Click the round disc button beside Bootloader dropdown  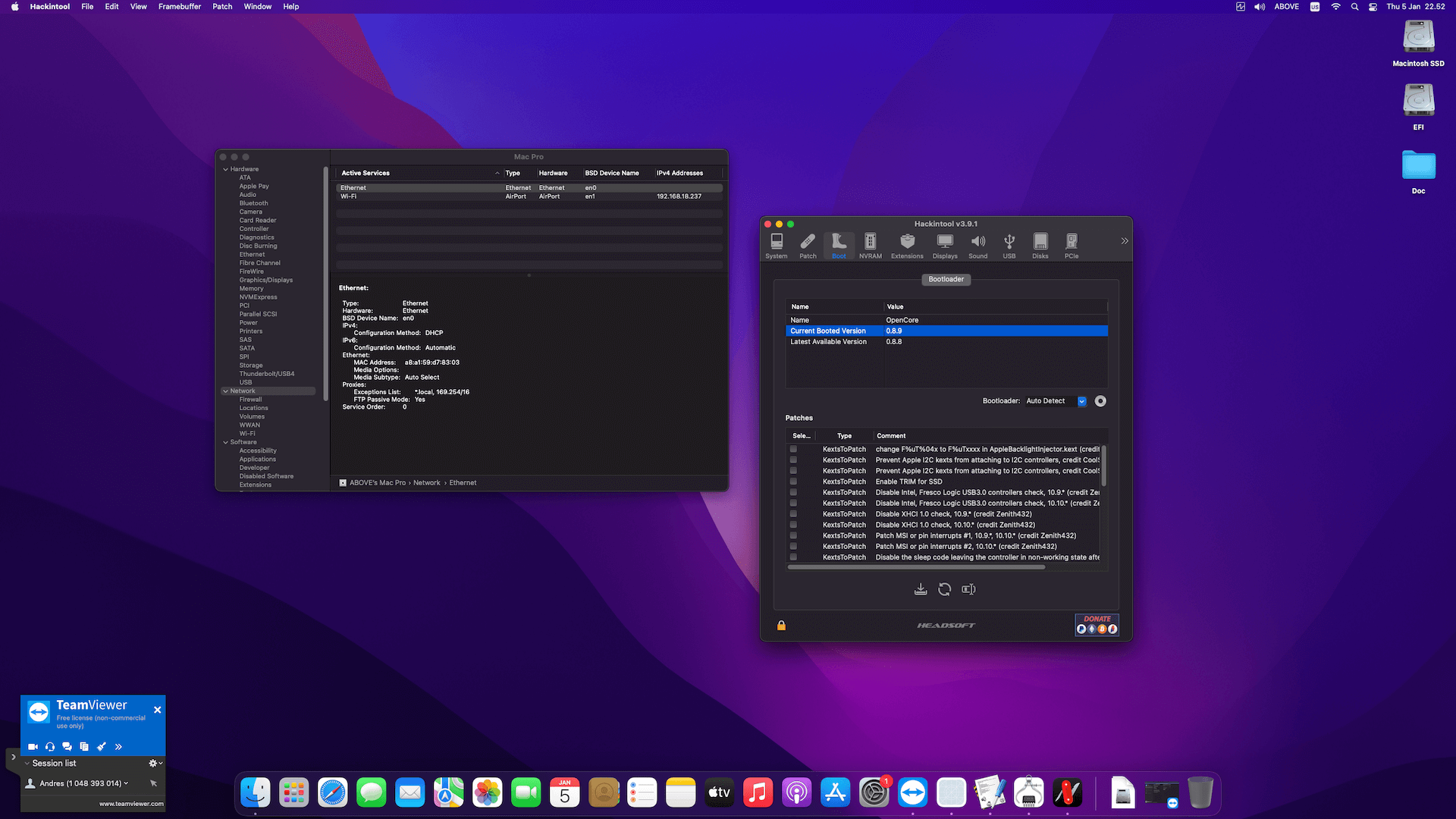coord(1100,401)
